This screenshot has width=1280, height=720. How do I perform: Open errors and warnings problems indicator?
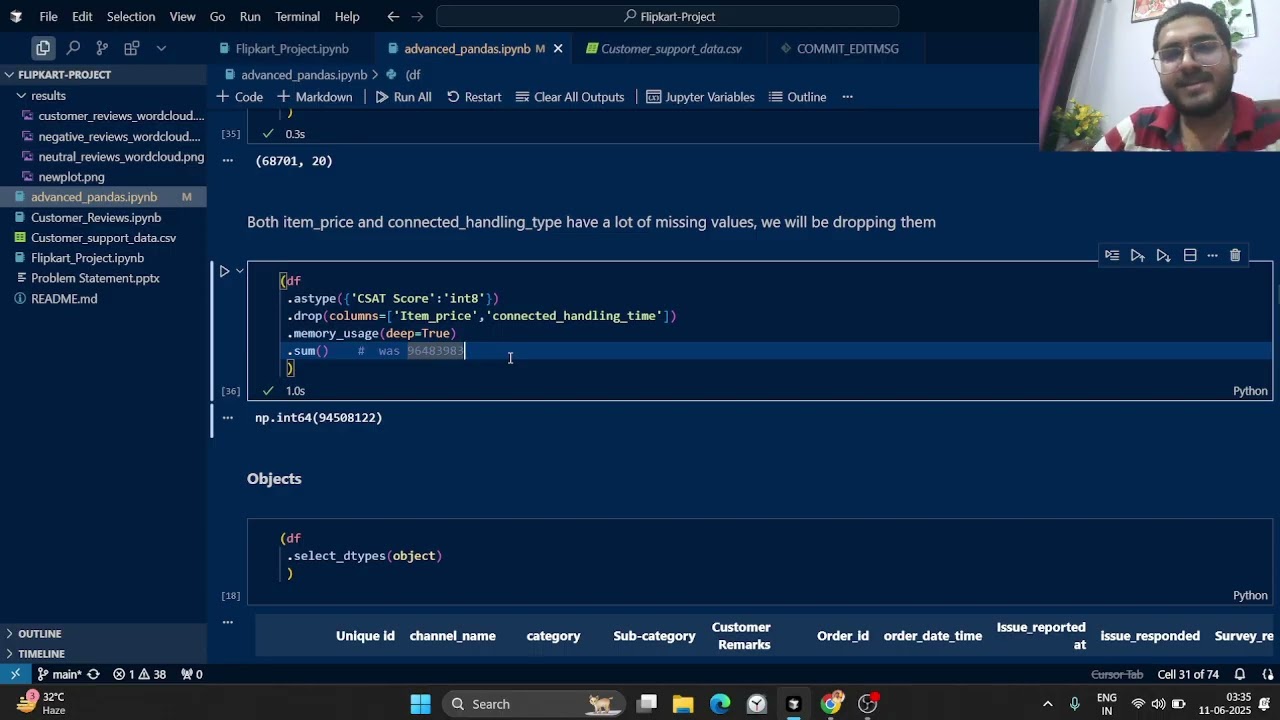[139, 674]
